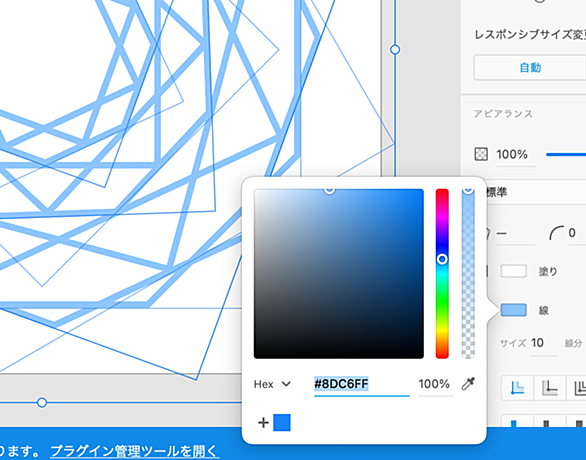The height and width of the screenshot is (460, 586).
Task: Click the circular handle on the vertical canvas guide
Action: coord(395,49)
